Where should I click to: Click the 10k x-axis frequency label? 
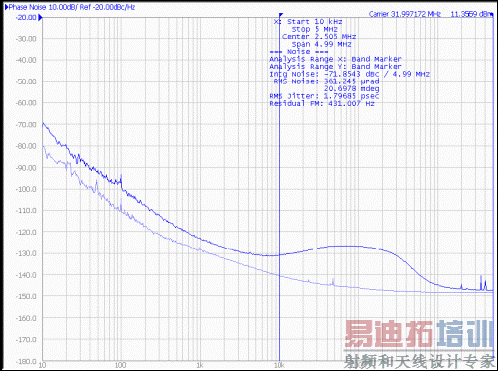279,365
